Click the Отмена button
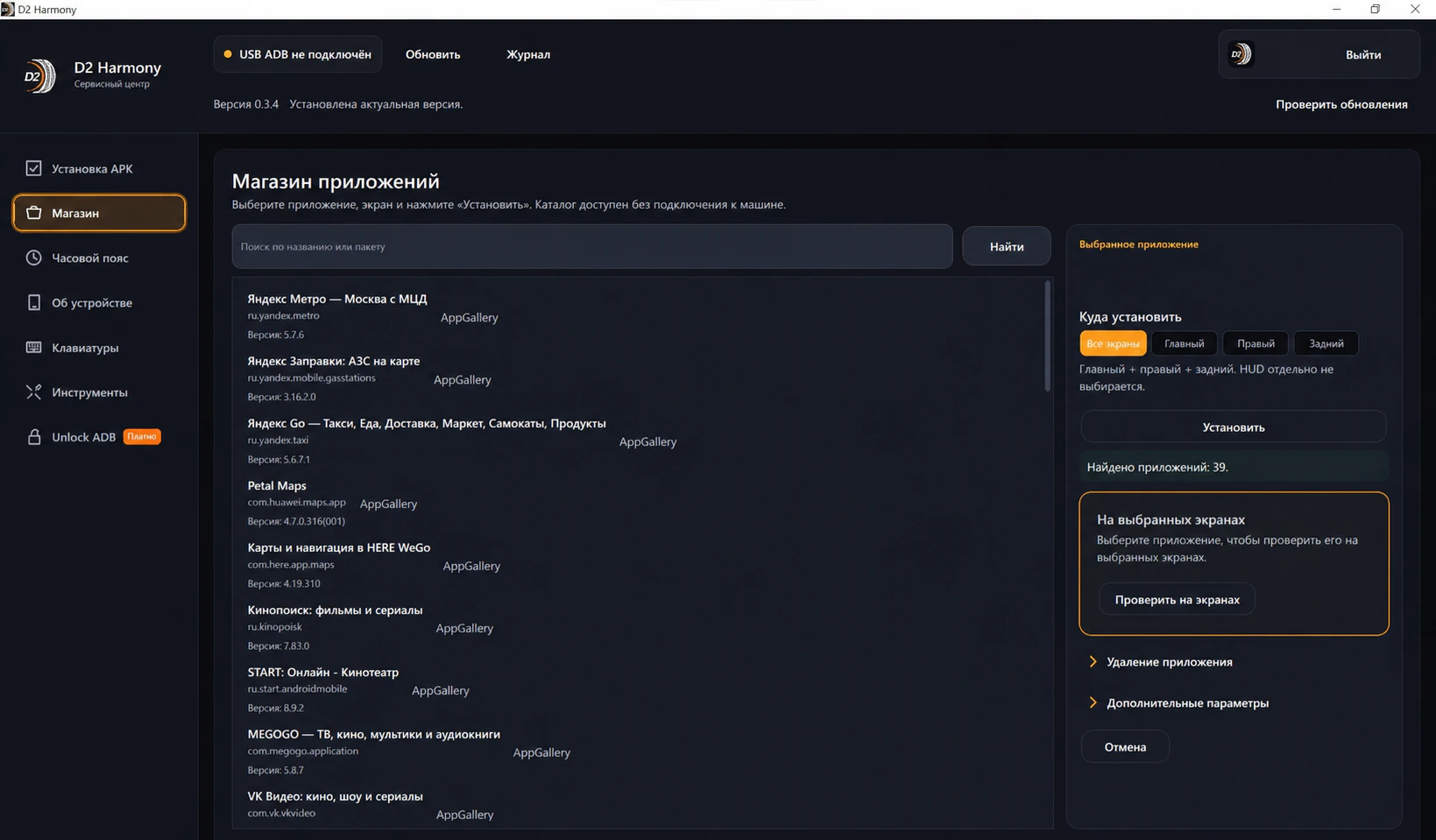The image size is (1436, 840). click(x=1125, y=747)
